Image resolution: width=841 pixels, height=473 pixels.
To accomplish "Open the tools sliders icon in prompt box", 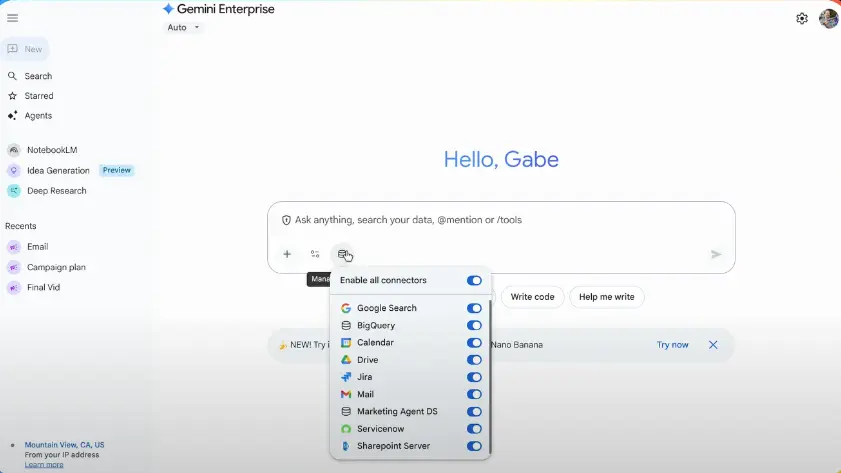I will pos(315,254).
